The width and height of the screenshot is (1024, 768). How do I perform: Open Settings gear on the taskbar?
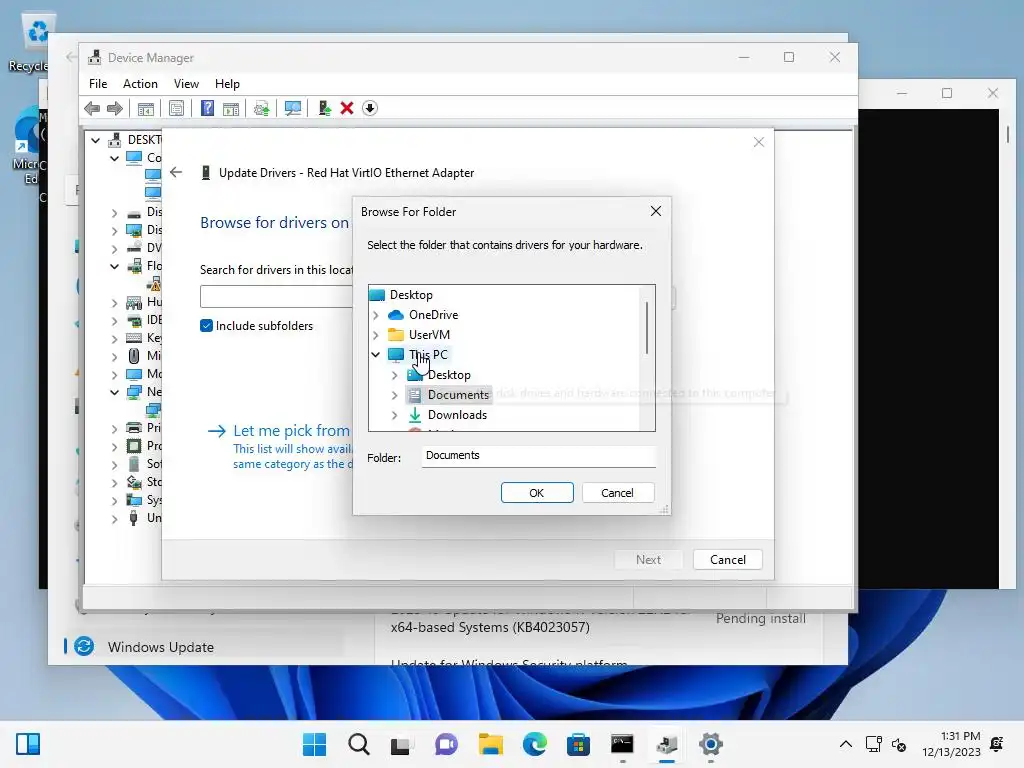pos(711,744)
